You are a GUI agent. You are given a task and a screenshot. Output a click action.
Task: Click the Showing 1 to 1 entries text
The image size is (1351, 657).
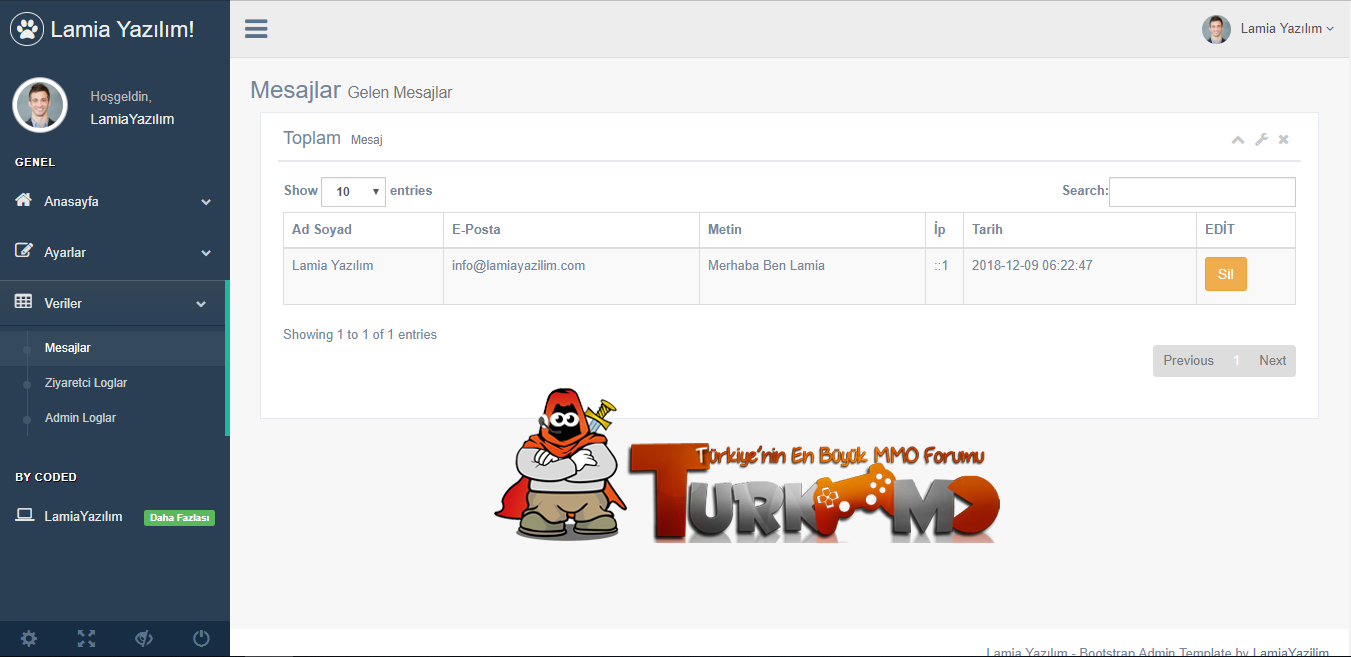(x=360, y=335)
